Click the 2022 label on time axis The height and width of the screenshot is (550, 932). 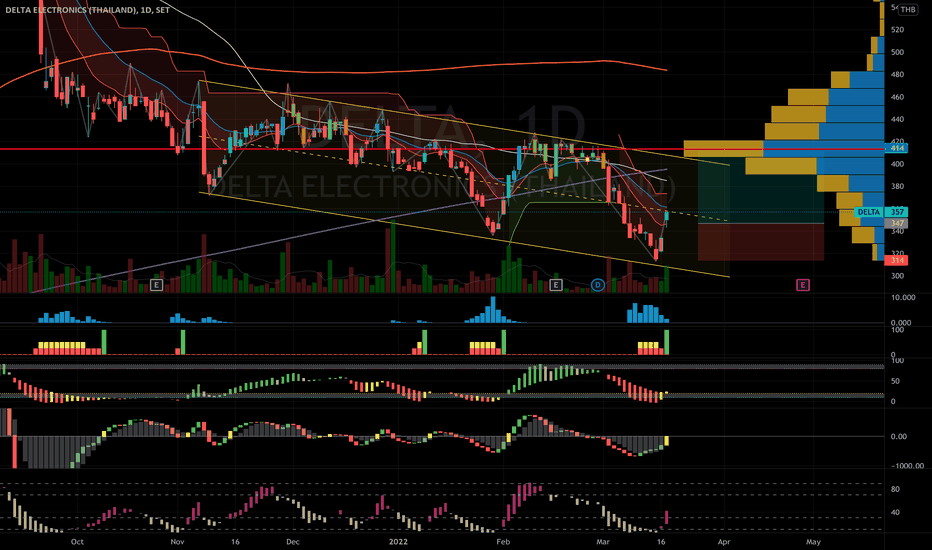tap(398, 542)
